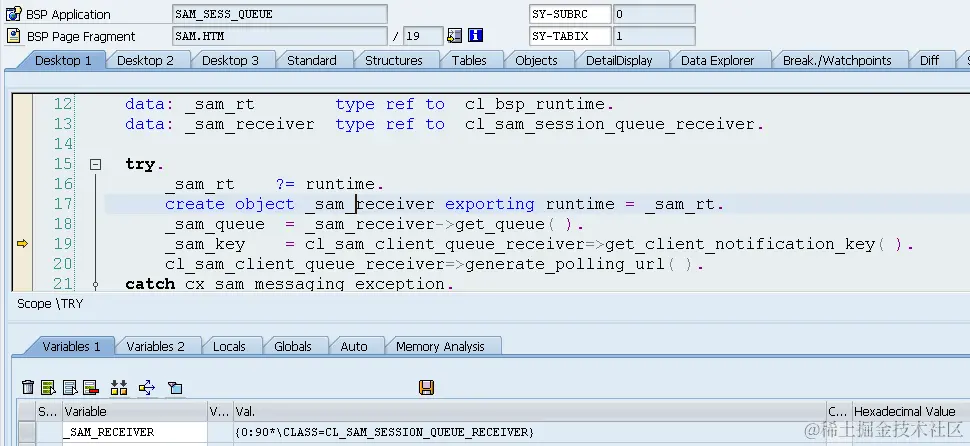
Task: Click the SY-TABIX field
Action: (x=570, y=36)
